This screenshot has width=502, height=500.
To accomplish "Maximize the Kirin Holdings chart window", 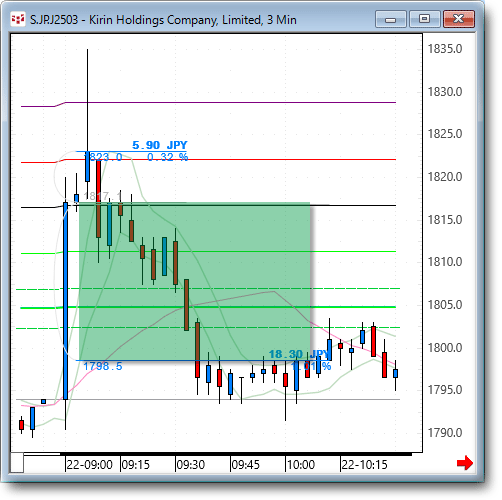I will [x=424, y=19].
